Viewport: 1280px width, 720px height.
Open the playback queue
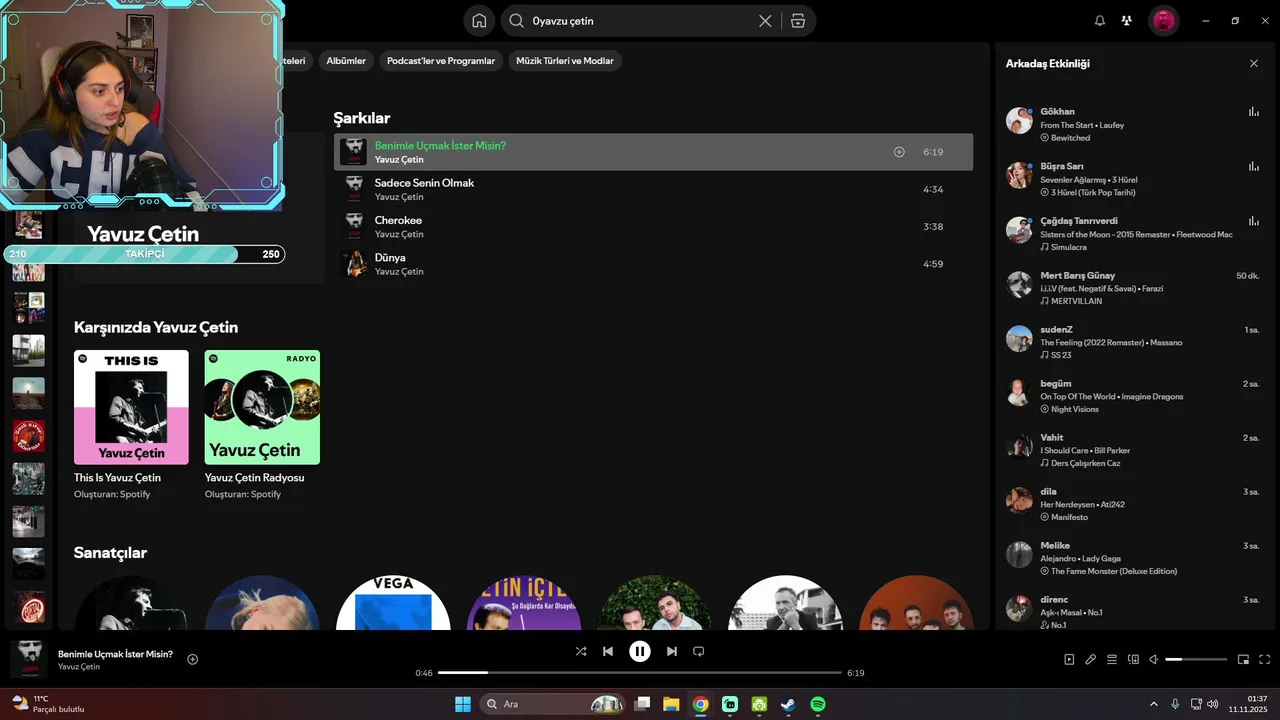(x=1112, y=659)
